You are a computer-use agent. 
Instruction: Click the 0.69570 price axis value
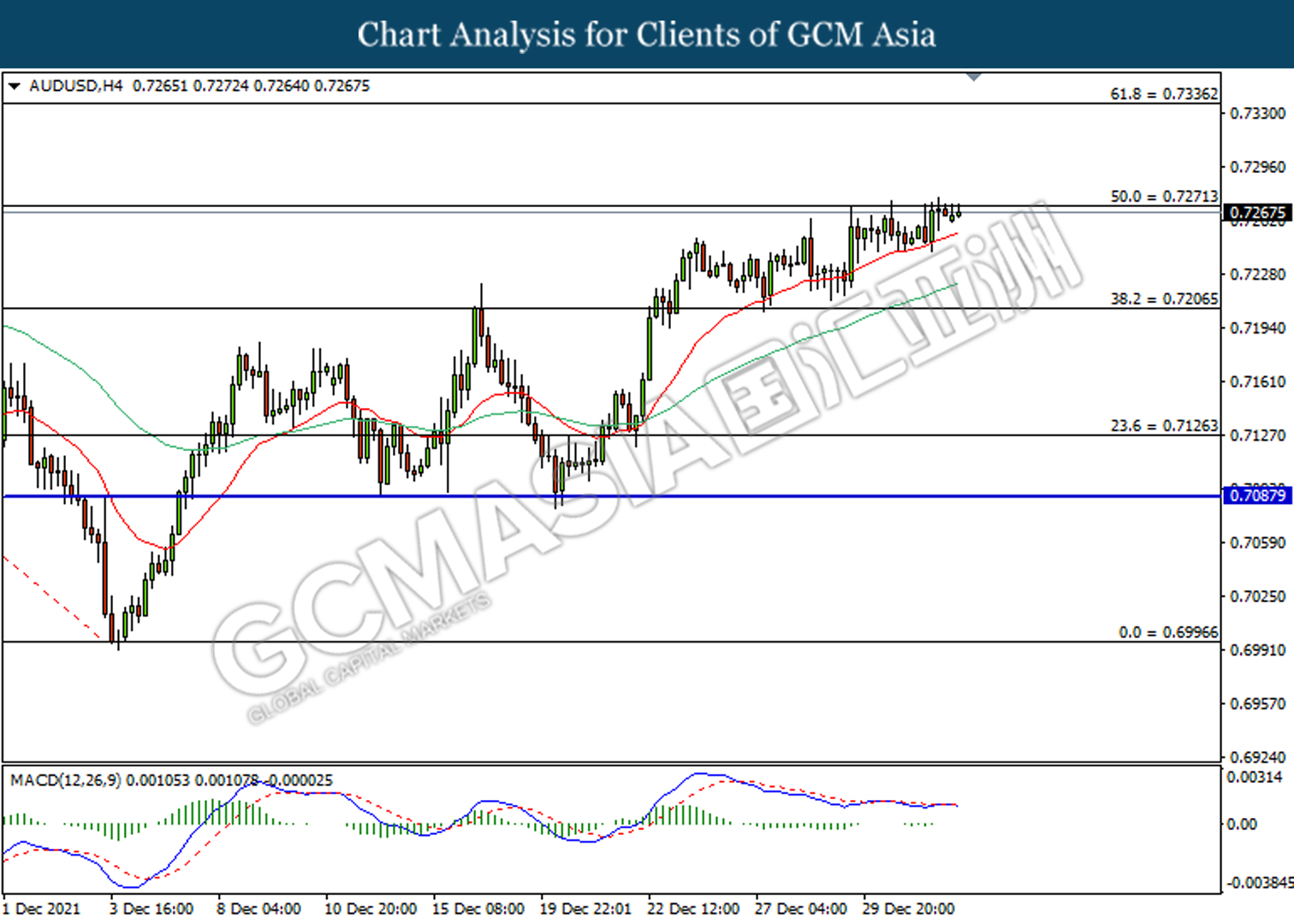pos(1257,704)
